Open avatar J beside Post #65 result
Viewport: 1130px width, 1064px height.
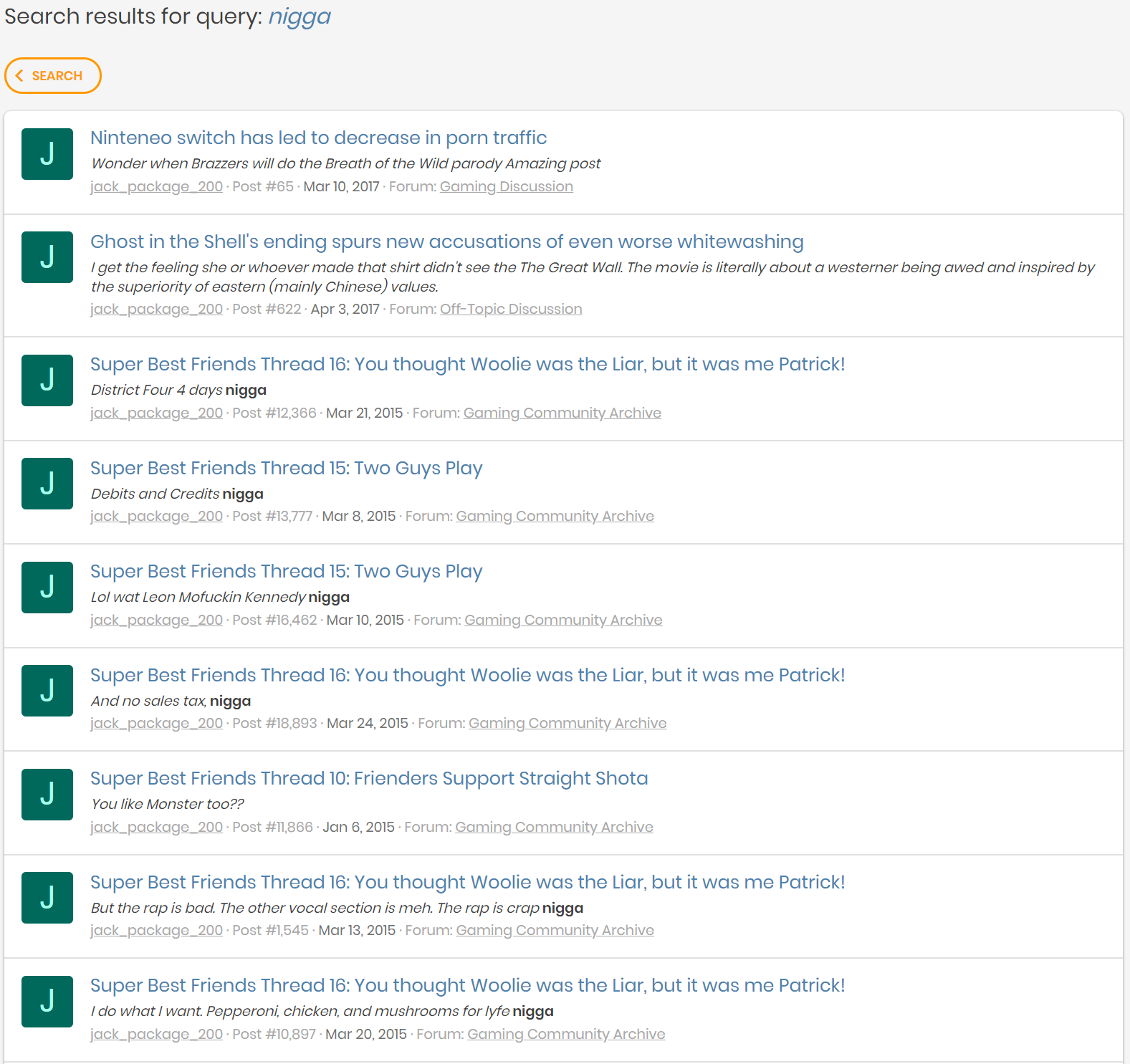(47, 154)
